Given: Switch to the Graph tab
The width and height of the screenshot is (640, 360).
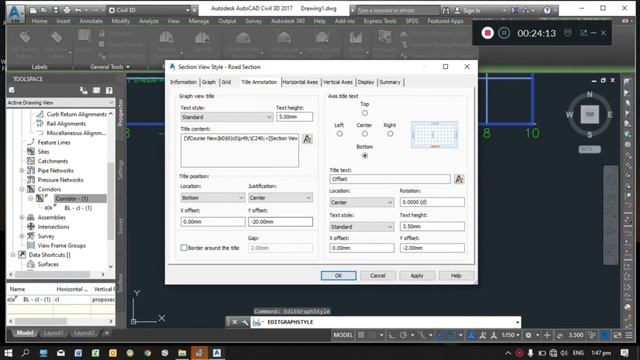Looking at the screenshot, I should pos(209,82).
